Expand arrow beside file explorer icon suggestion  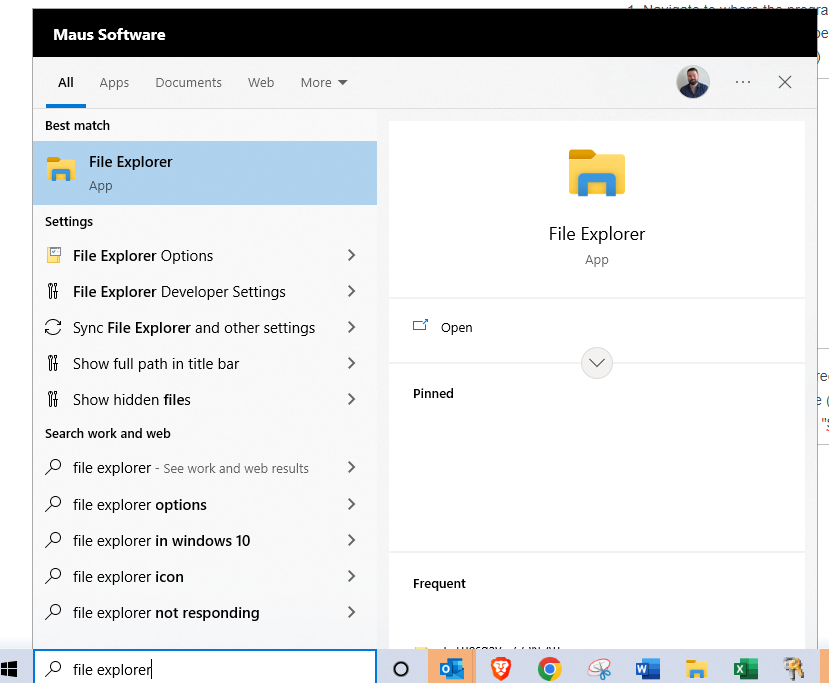point(352,576)
